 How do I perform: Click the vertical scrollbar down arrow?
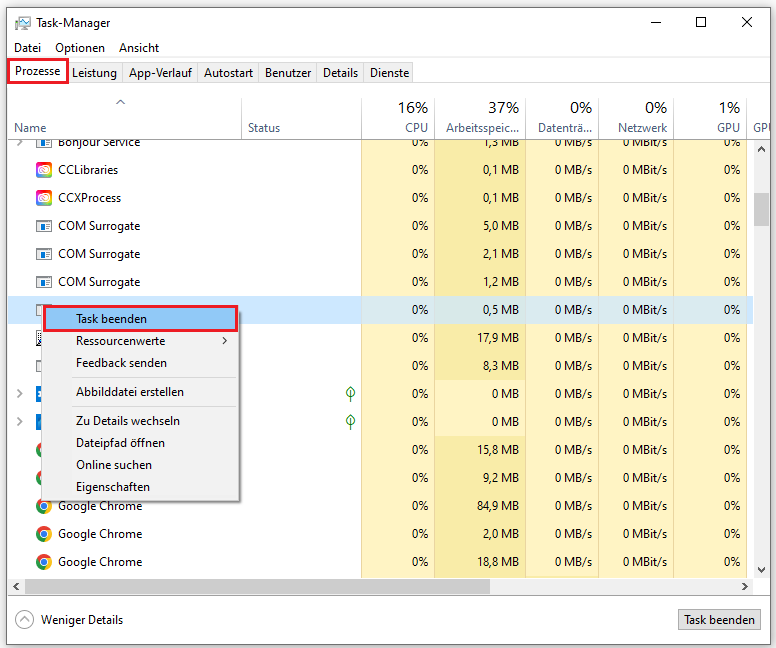[x=761, y=570]
